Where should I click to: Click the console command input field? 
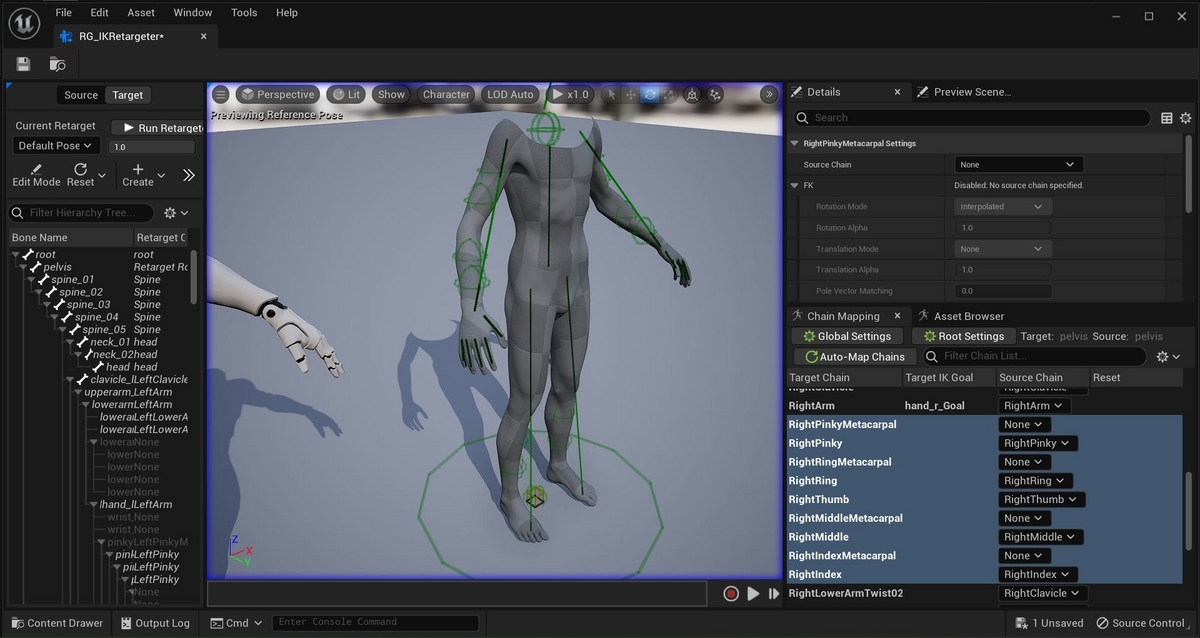(x=375, y=622)
